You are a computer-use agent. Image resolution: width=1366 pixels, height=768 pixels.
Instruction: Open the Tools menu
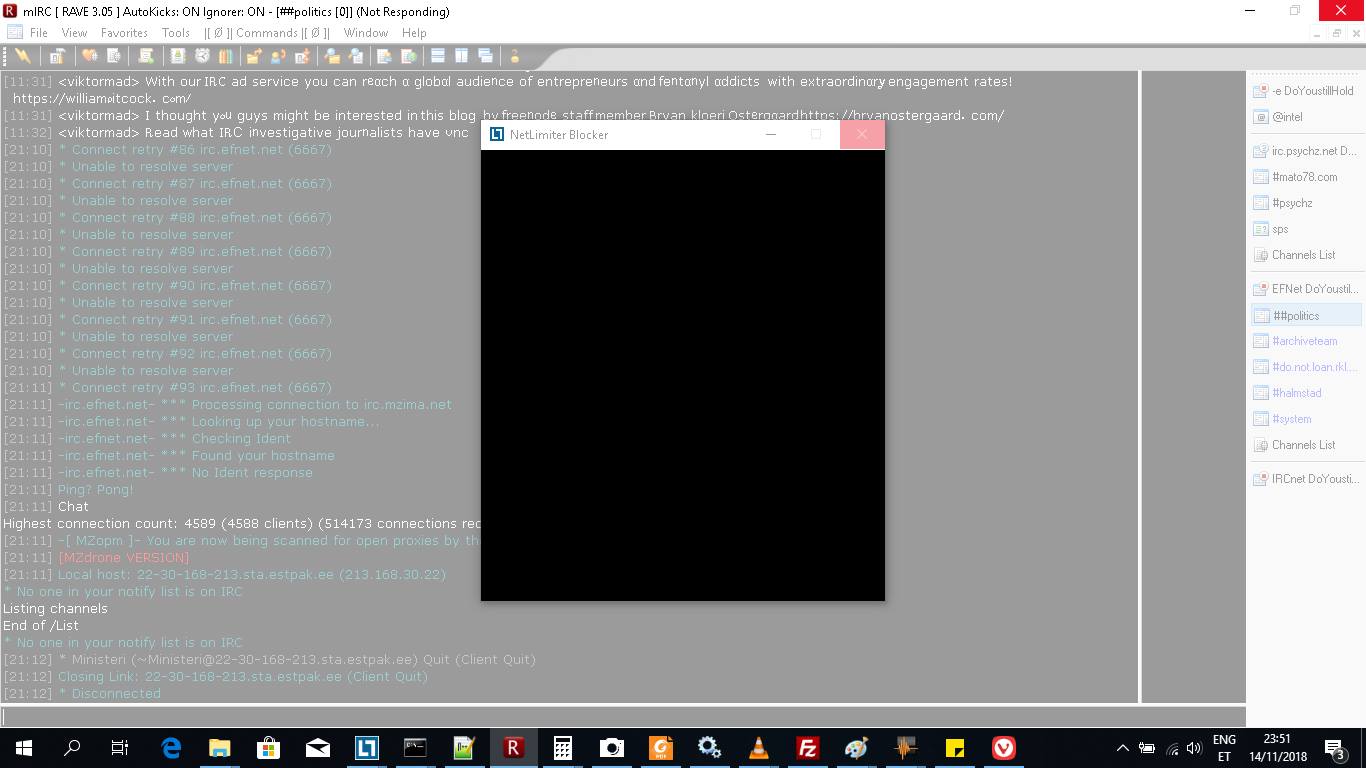(x=176, y=33)
